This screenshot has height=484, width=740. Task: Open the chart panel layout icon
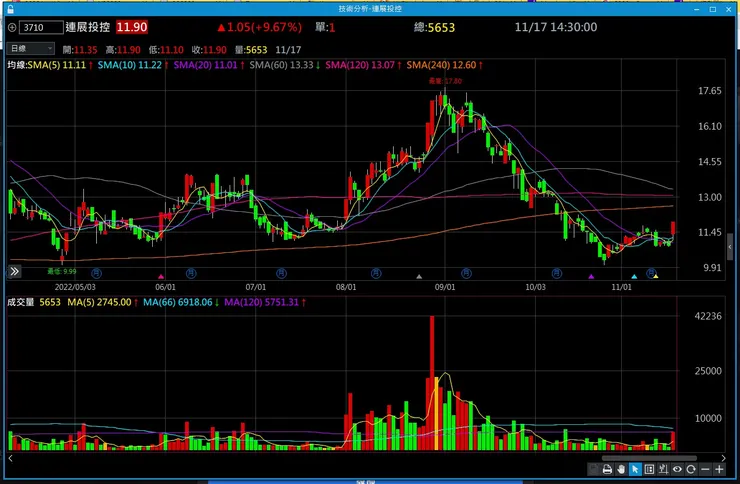tap(649, 469)
